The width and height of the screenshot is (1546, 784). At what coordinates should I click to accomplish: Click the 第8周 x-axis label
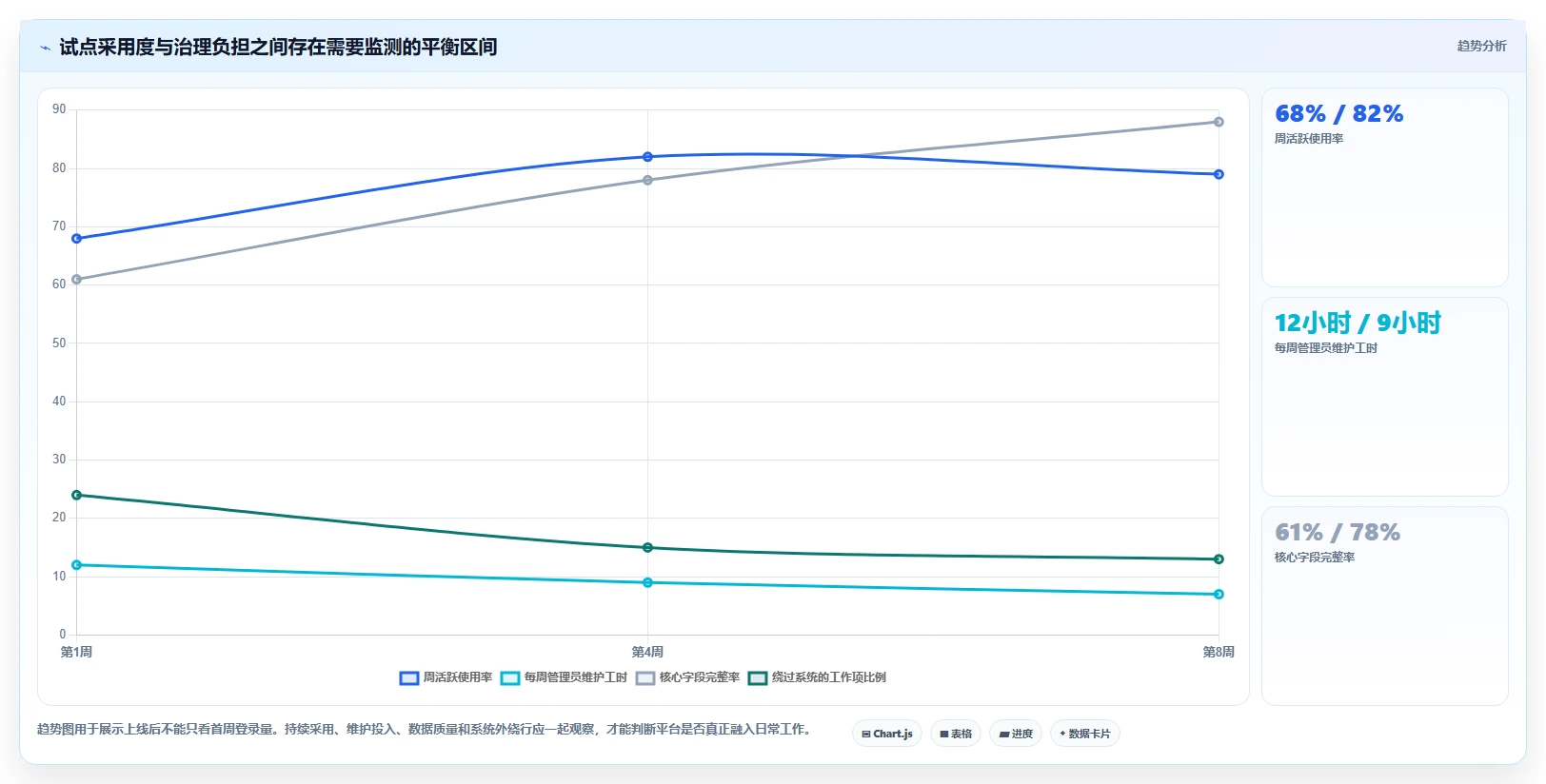pos(1219,652)
